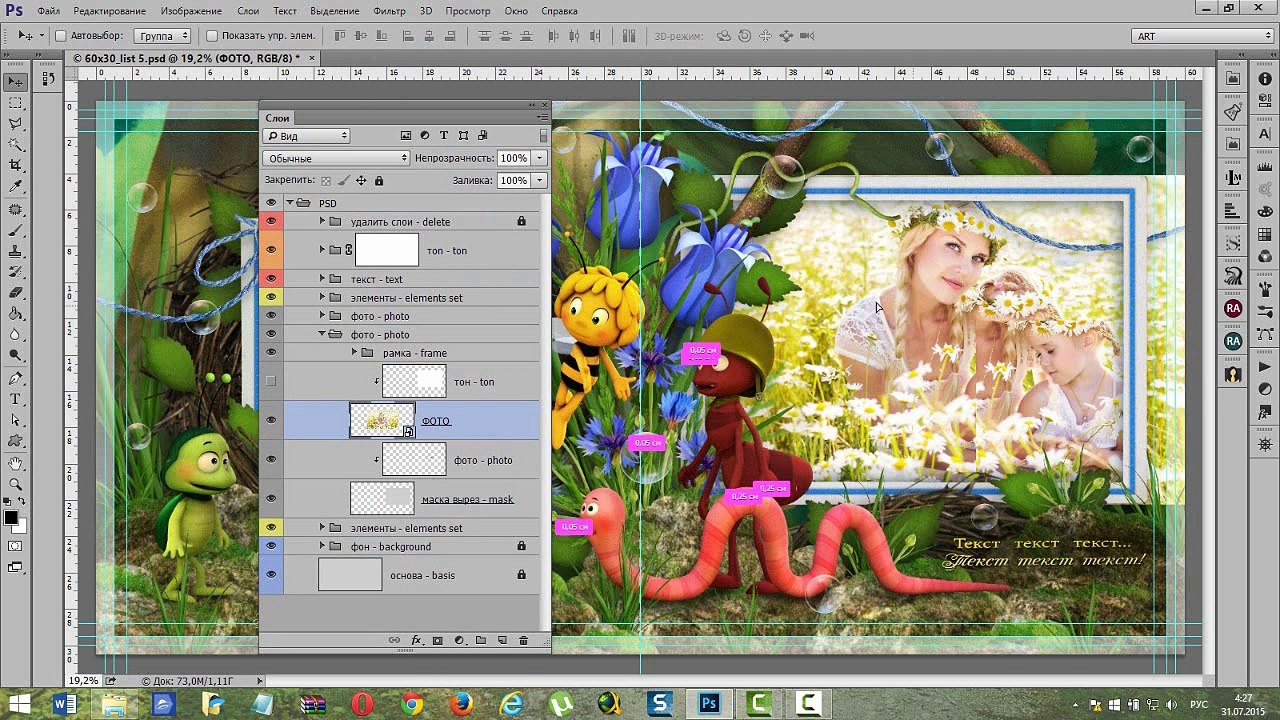Select the Custom Shape tool
The image size is (1280, 720).
click(x=16, y=442)
